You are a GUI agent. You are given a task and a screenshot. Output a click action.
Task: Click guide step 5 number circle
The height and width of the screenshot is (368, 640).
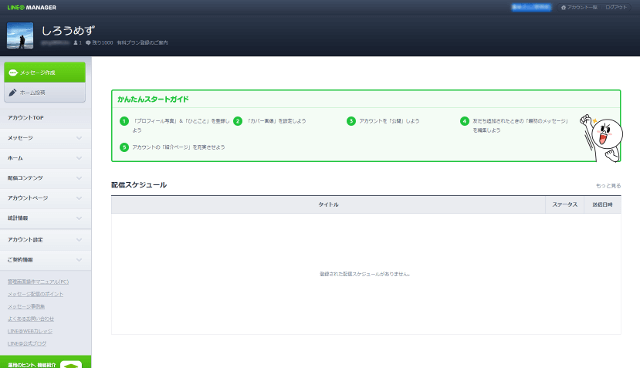coord(124,147)
